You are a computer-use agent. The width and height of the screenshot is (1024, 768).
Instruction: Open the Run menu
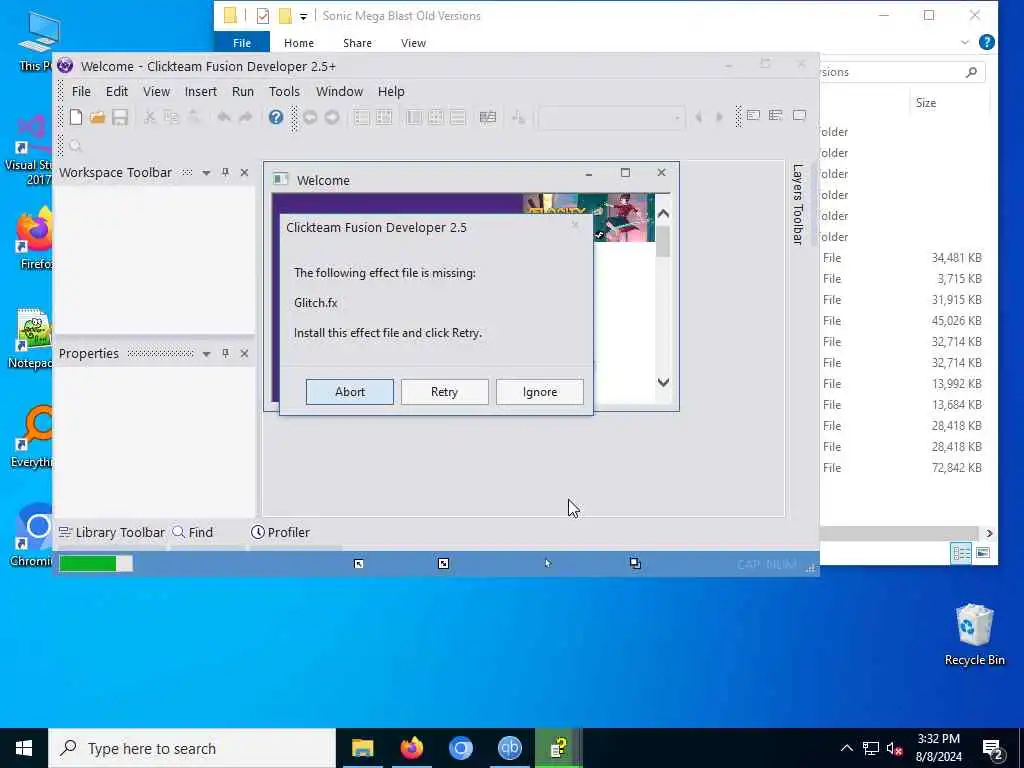pos(242,91)
